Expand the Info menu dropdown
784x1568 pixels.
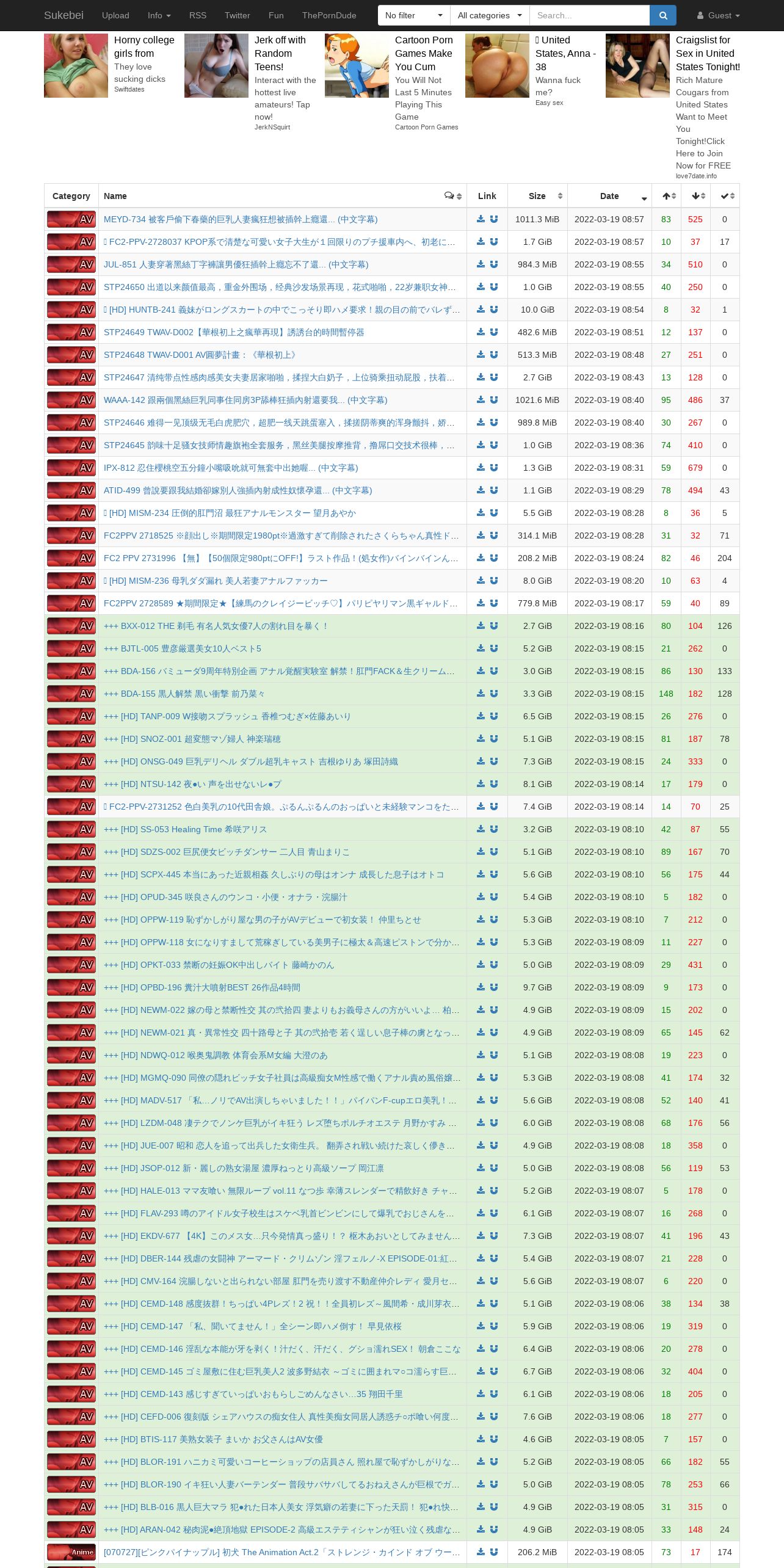click(x=159, y=15)
